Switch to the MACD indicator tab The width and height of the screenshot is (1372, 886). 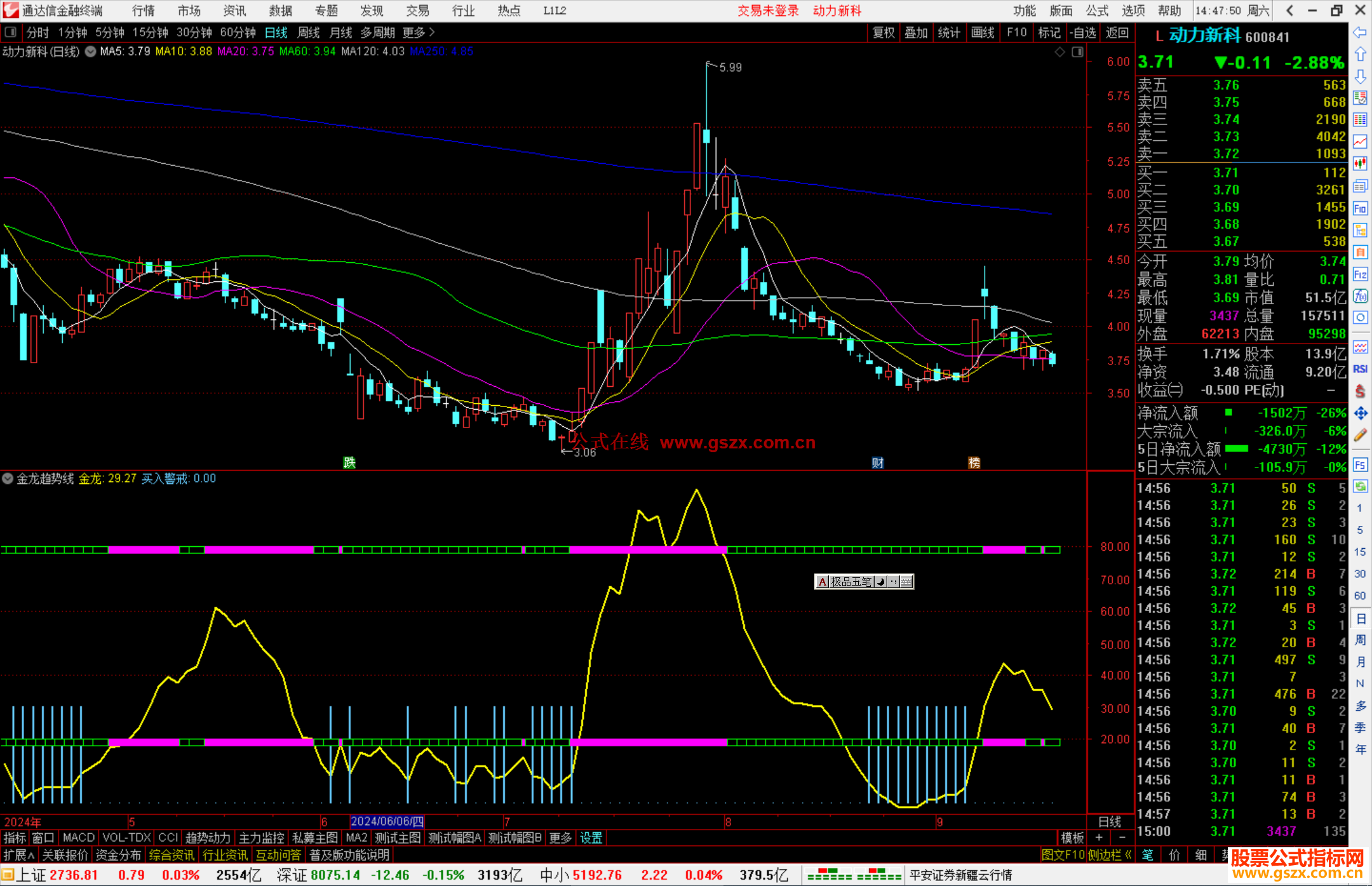click(79, 838)
